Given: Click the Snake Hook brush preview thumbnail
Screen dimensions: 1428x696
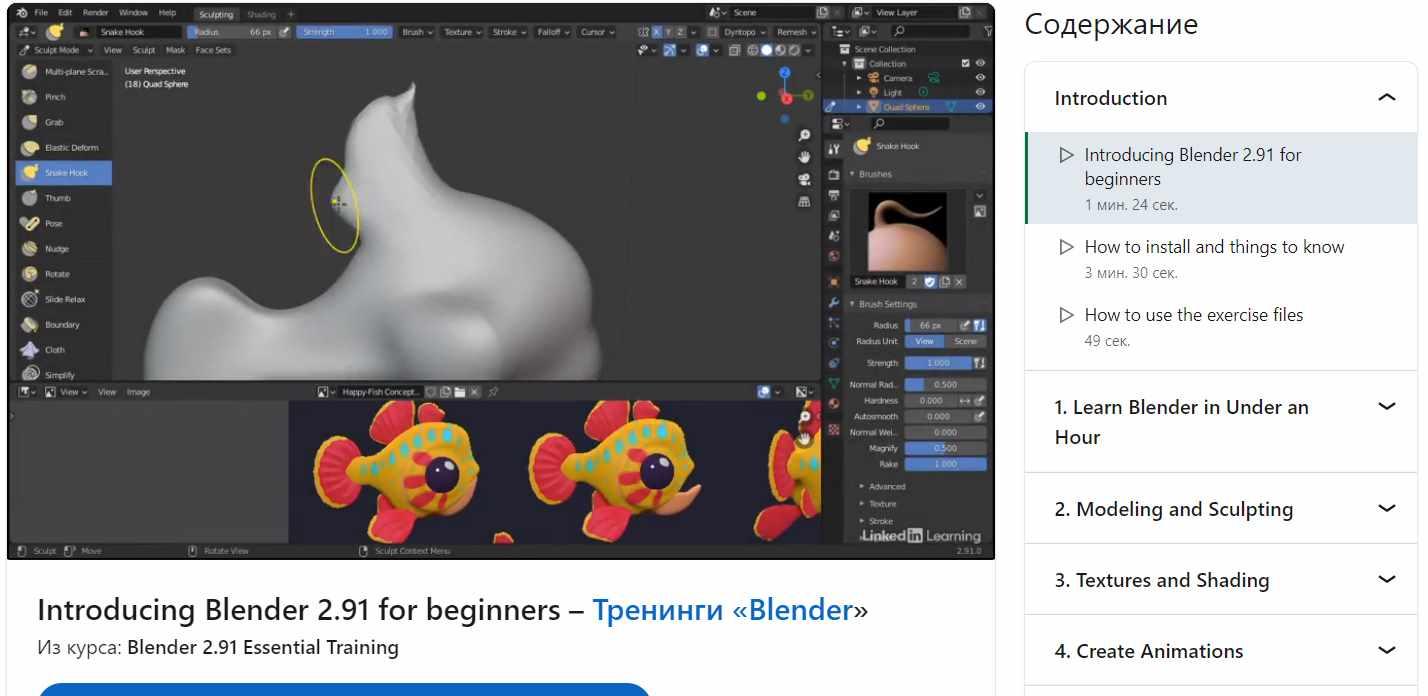Looking at the screenshot, I should 908,232.
